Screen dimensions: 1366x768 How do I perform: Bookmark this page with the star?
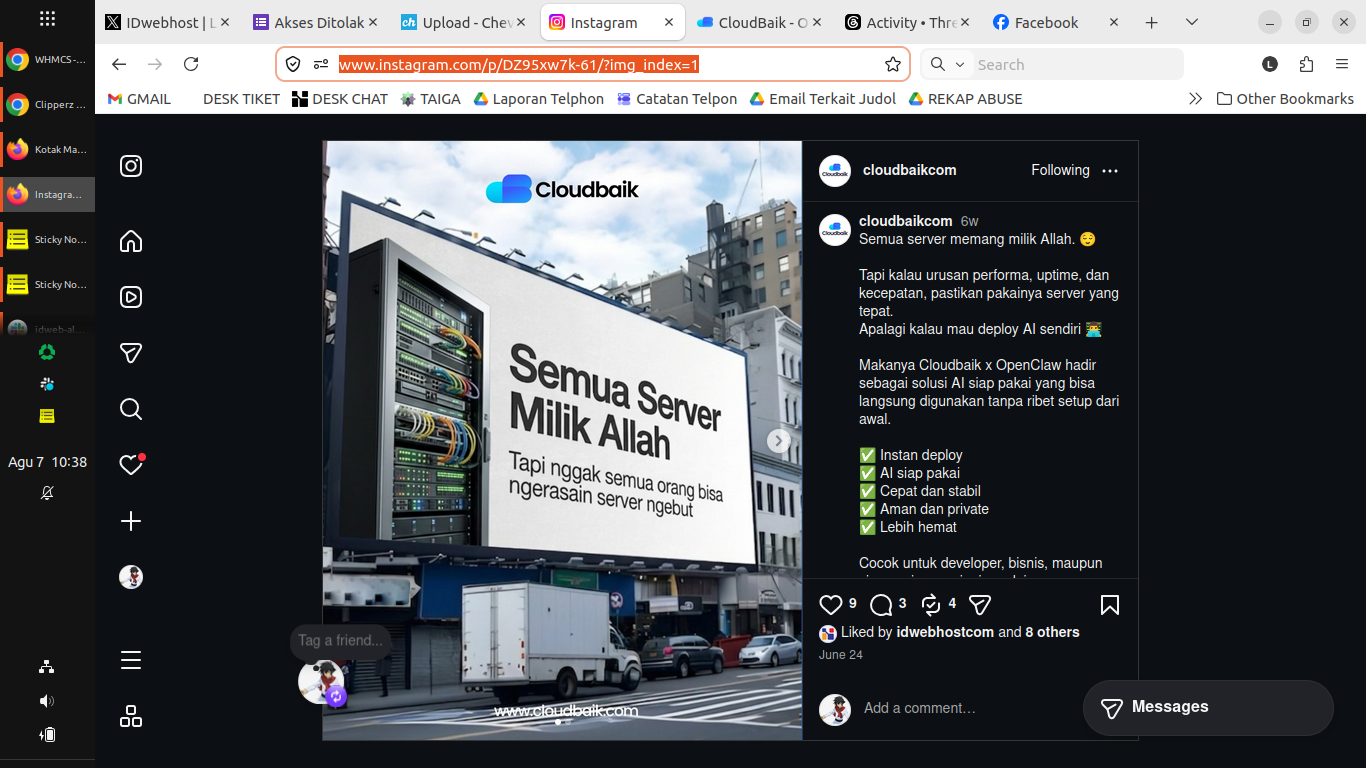tap(893, 64)
